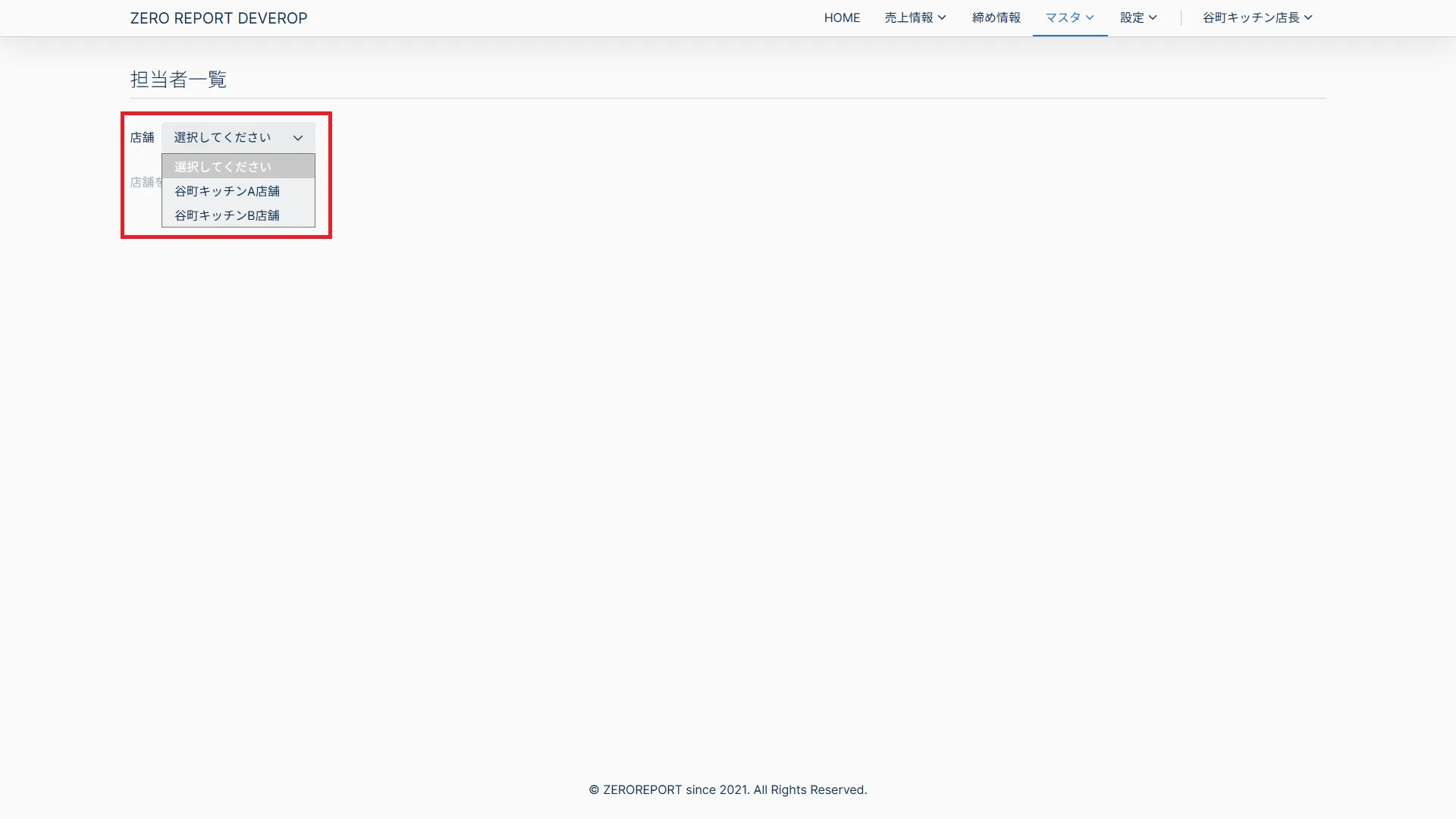
Task: Choose the 選択してください placeholder option
Action: point(223,167)
